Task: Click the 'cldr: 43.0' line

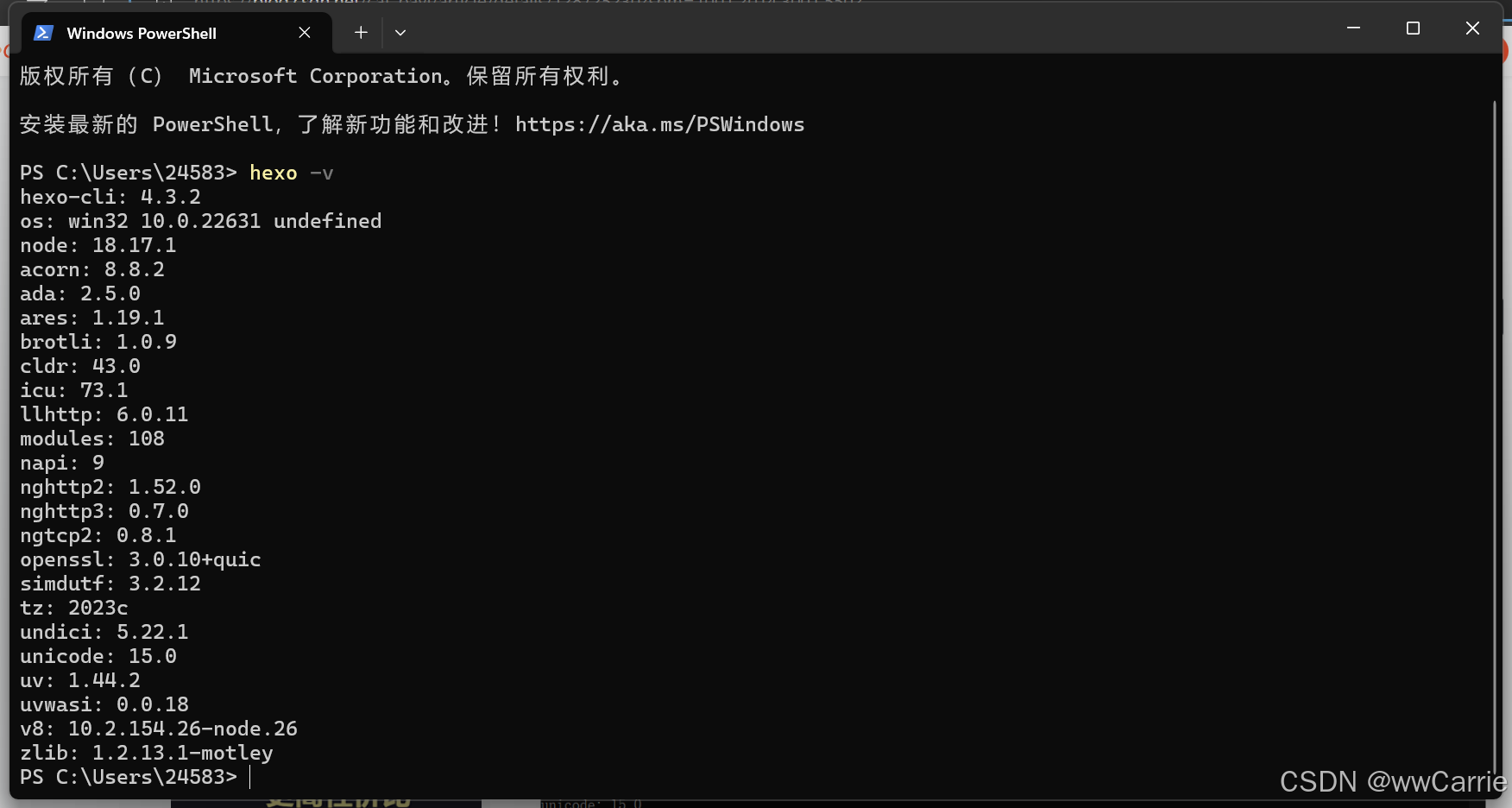Action: [80, 367]
